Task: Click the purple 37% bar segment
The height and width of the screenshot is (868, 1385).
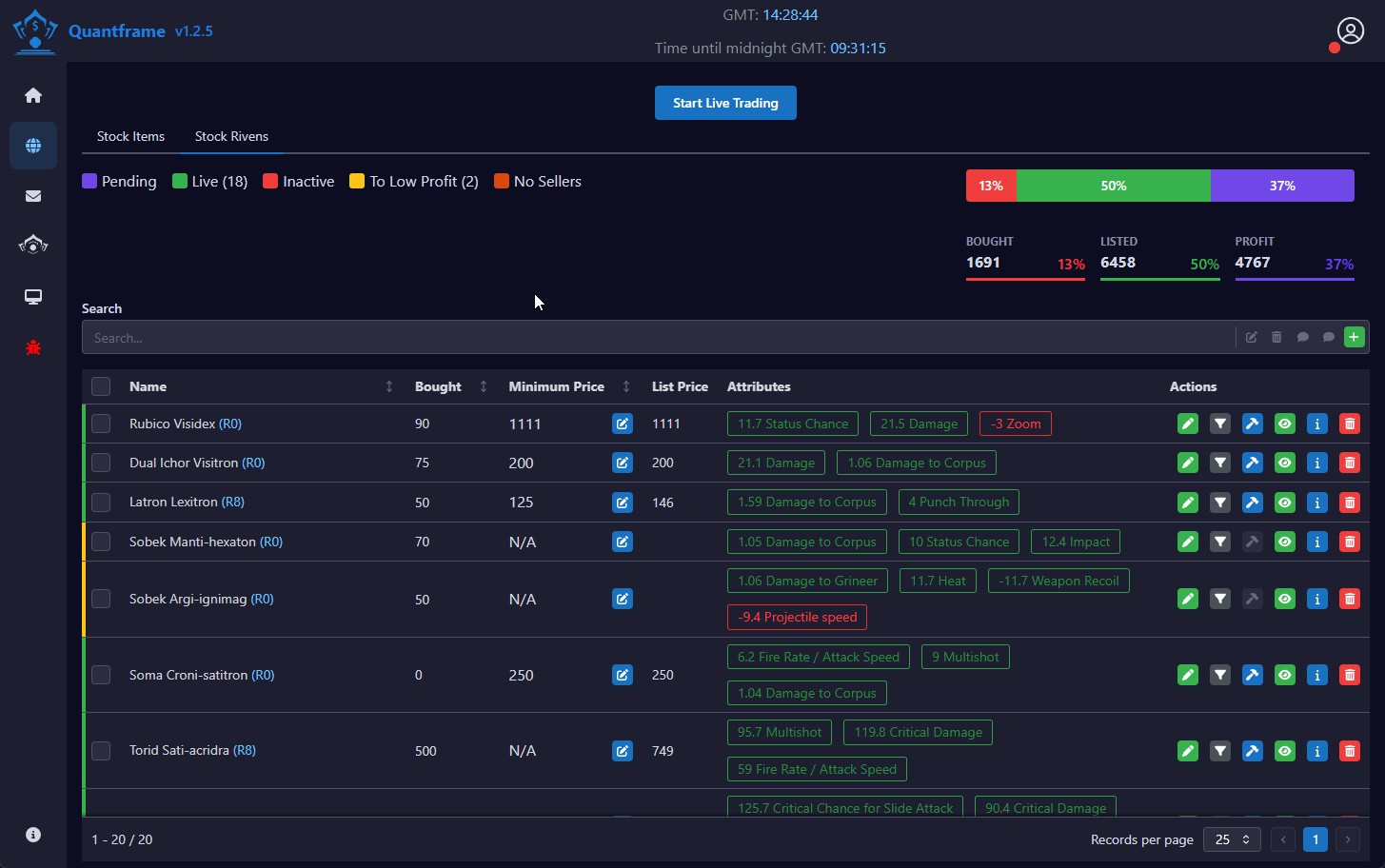Action: 1282,186
